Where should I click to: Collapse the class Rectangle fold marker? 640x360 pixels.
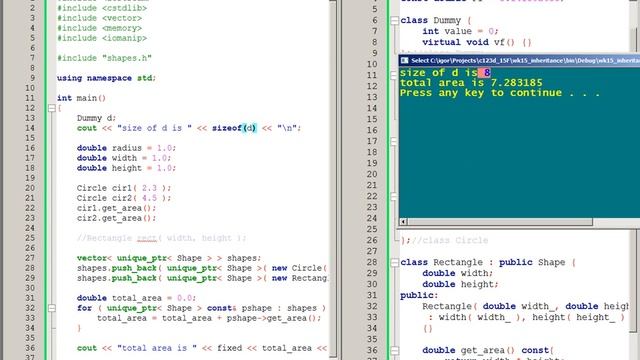[394, 262]
